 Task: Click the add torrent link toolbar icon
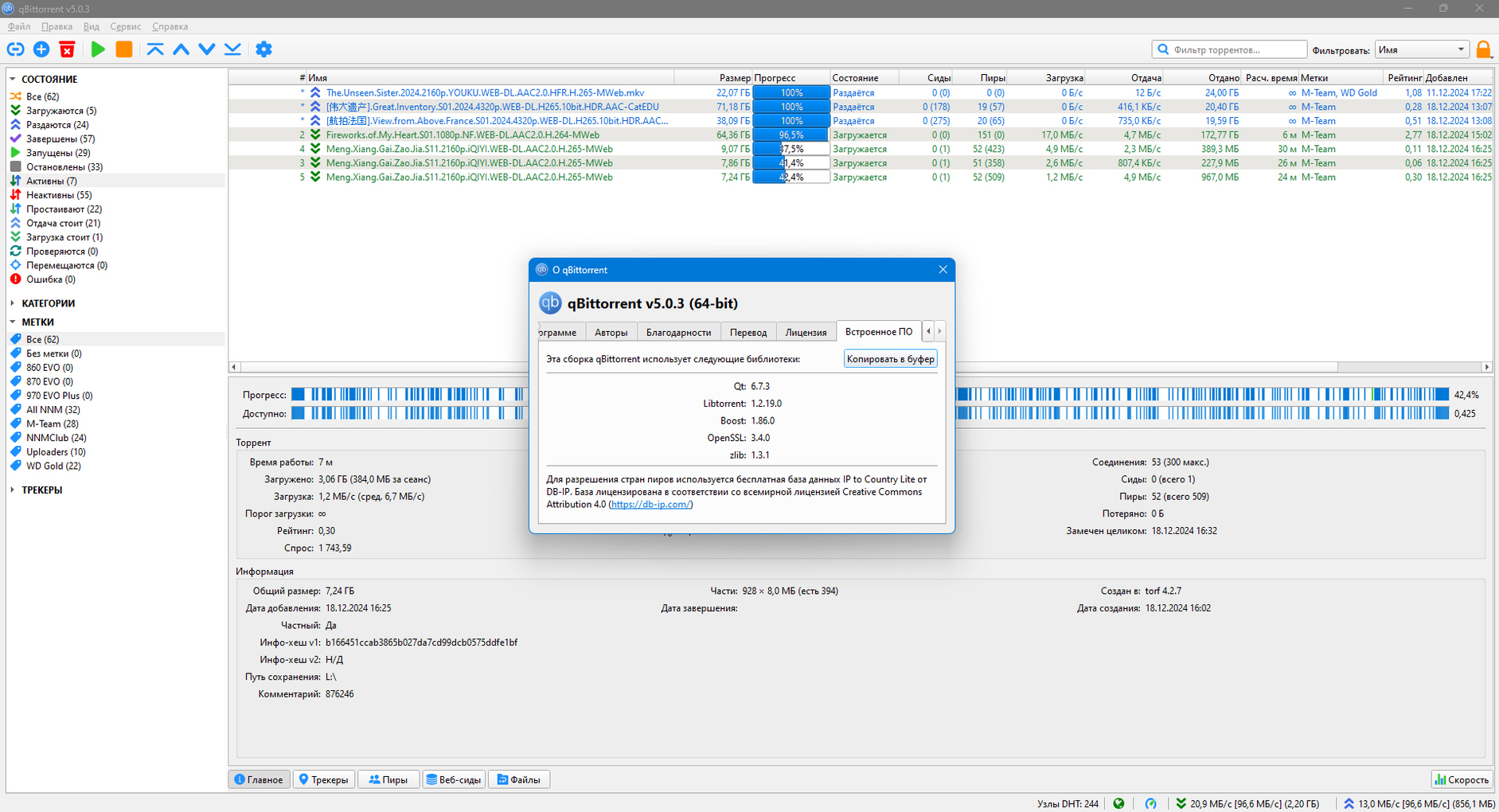tap(15, 49)
